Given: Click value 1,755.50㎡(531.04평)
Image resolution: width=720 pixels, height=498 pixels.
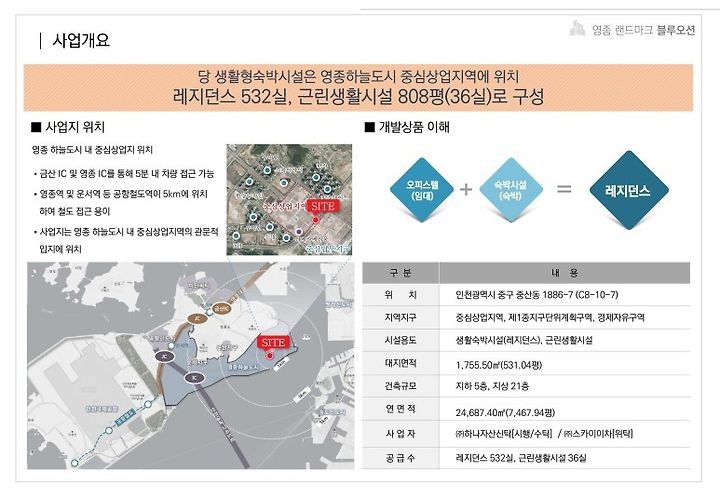Looking at the screenshot, I should pos(499,365).
